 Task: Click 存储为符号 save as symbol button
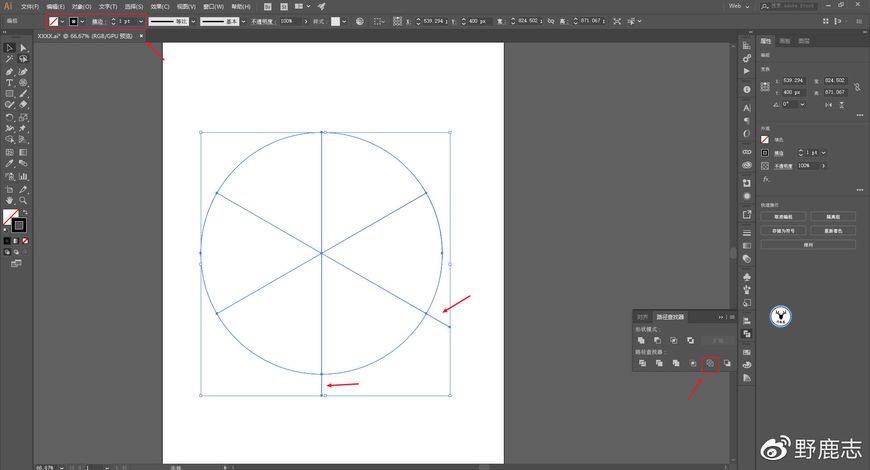coord(783,231)
